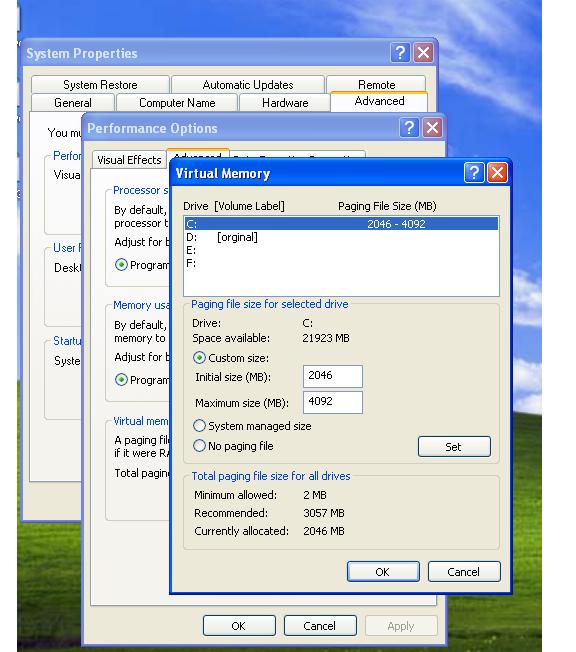Select drive E: in the drive list
Image resolution: width=576 pixels, height=652 pixels.
coord(341,250)
